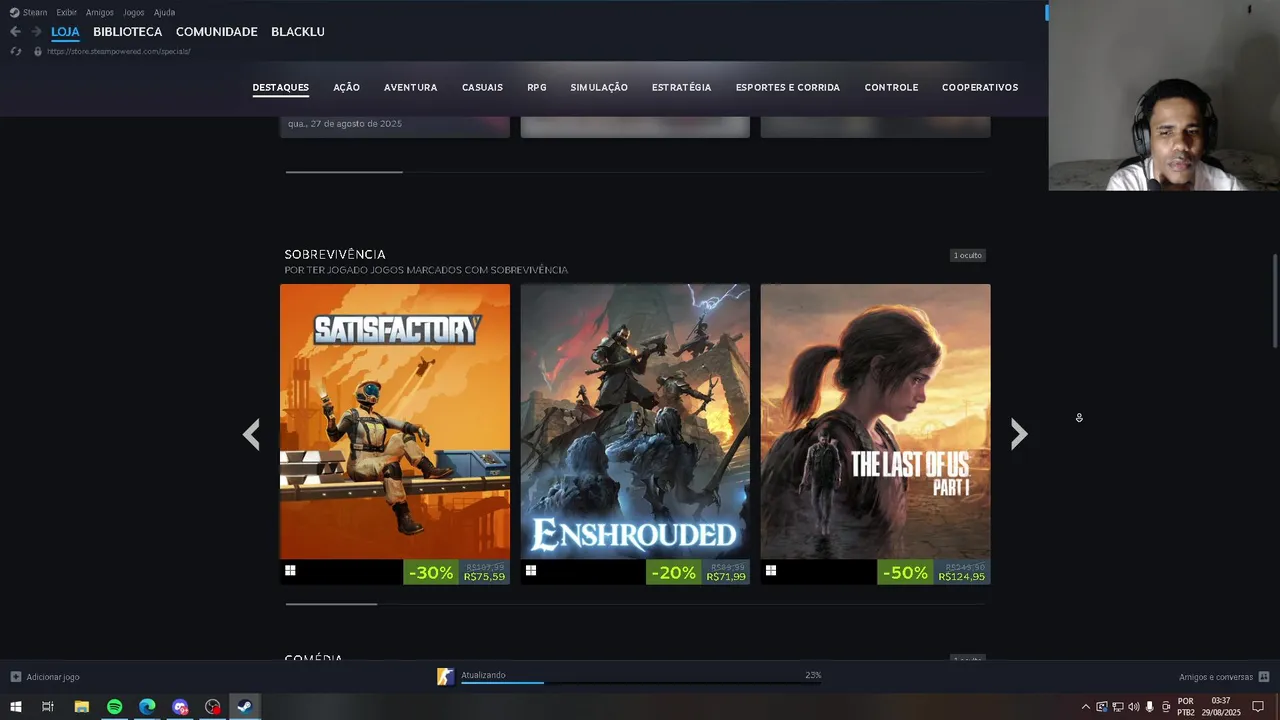Open the BLACKLU profile tab
Viewport: 1280px width, 720px height.
coord(298,32)
